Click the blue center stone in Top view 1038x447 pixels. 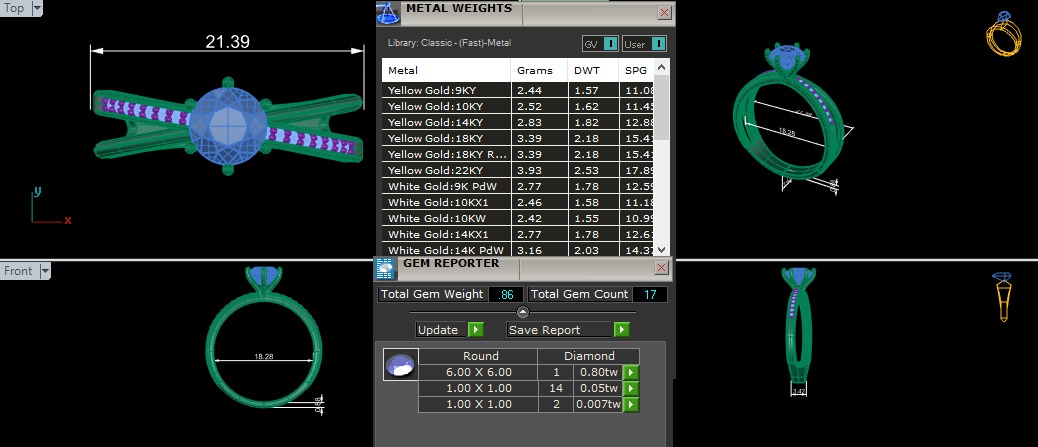click(x=228, y=126)
